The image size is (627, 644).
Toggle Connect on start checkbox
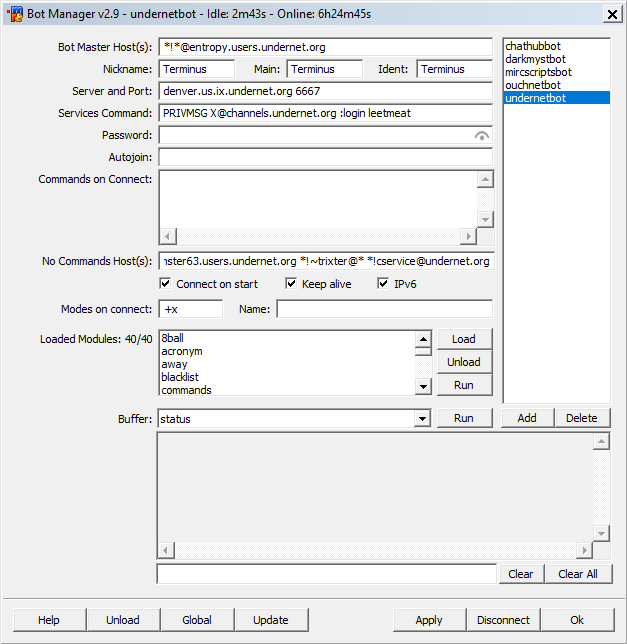[166, 284]
